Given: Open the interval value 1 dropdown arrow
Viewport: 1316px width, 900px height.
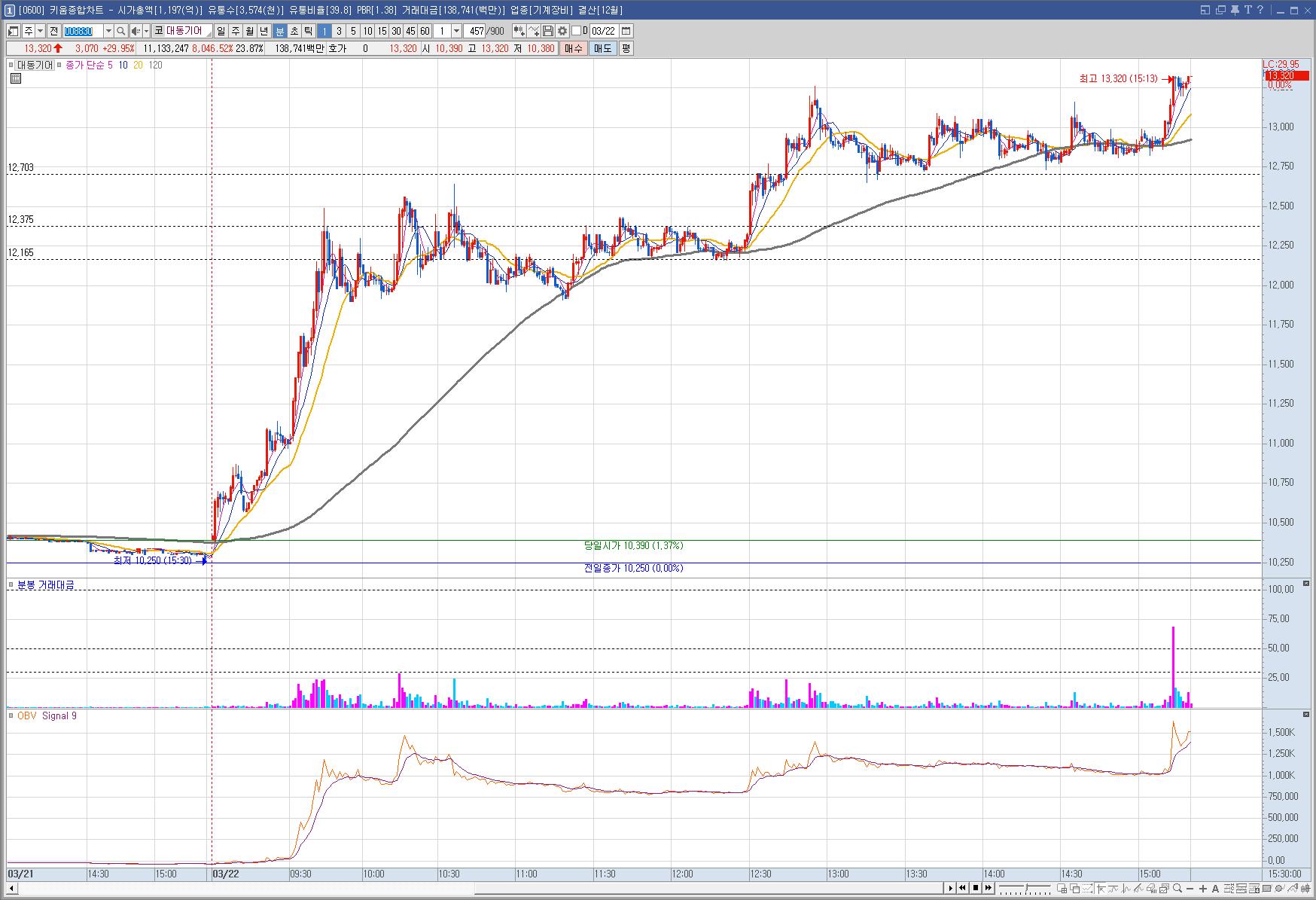Looking at the screenshot, I should click(x=456, y=31).
